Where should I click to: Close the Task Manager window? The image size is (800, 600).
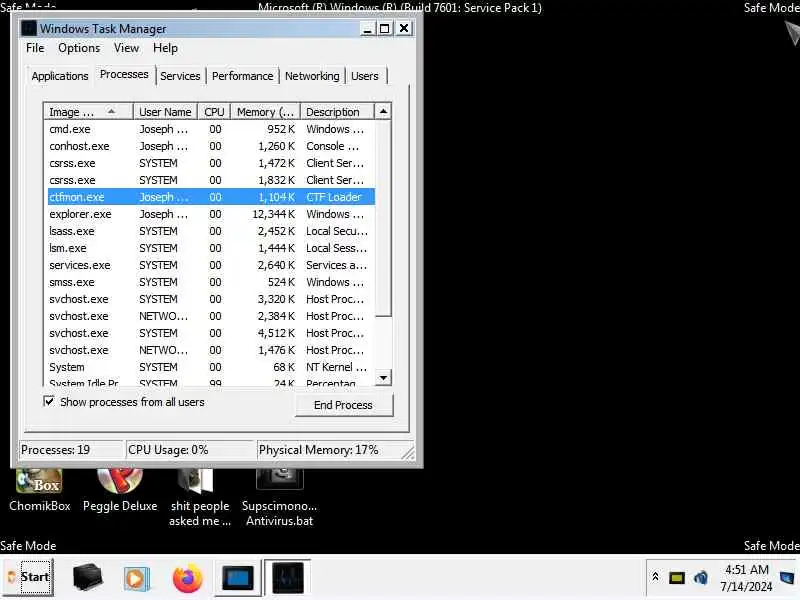404,28
